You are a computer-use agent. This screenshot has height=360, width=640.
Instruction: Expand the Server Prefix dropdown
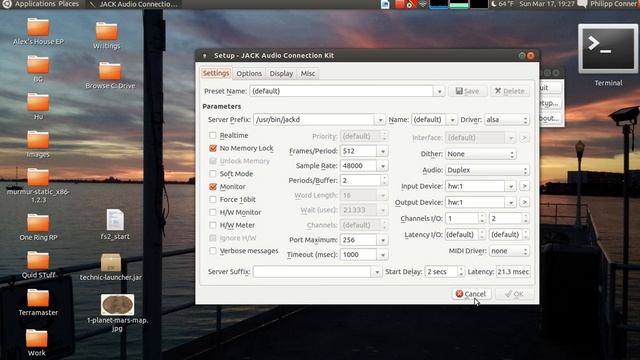tap(380, 120)
